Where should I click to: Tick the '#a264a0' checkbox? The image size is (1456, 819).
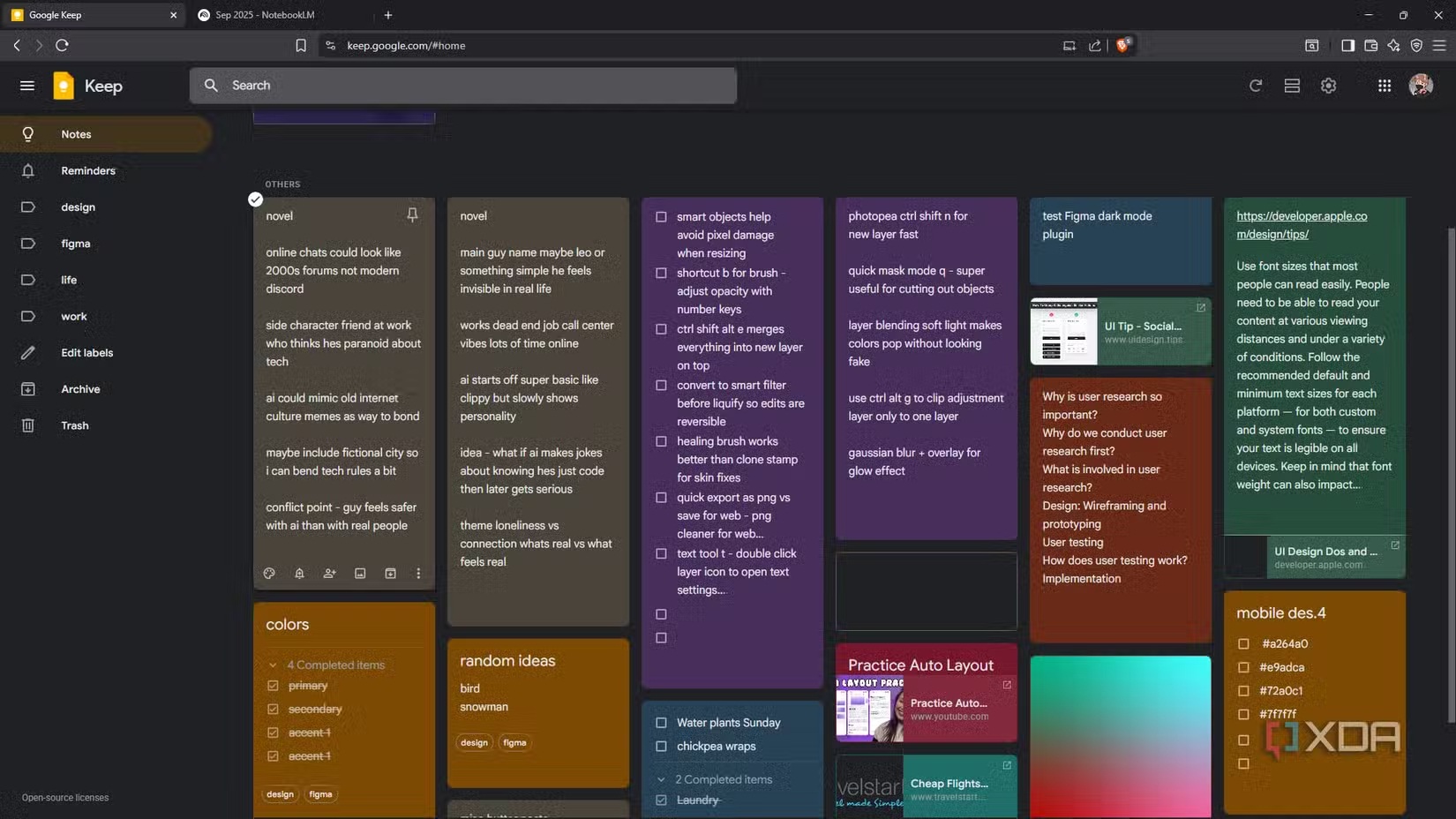[x=1243, y=644]
